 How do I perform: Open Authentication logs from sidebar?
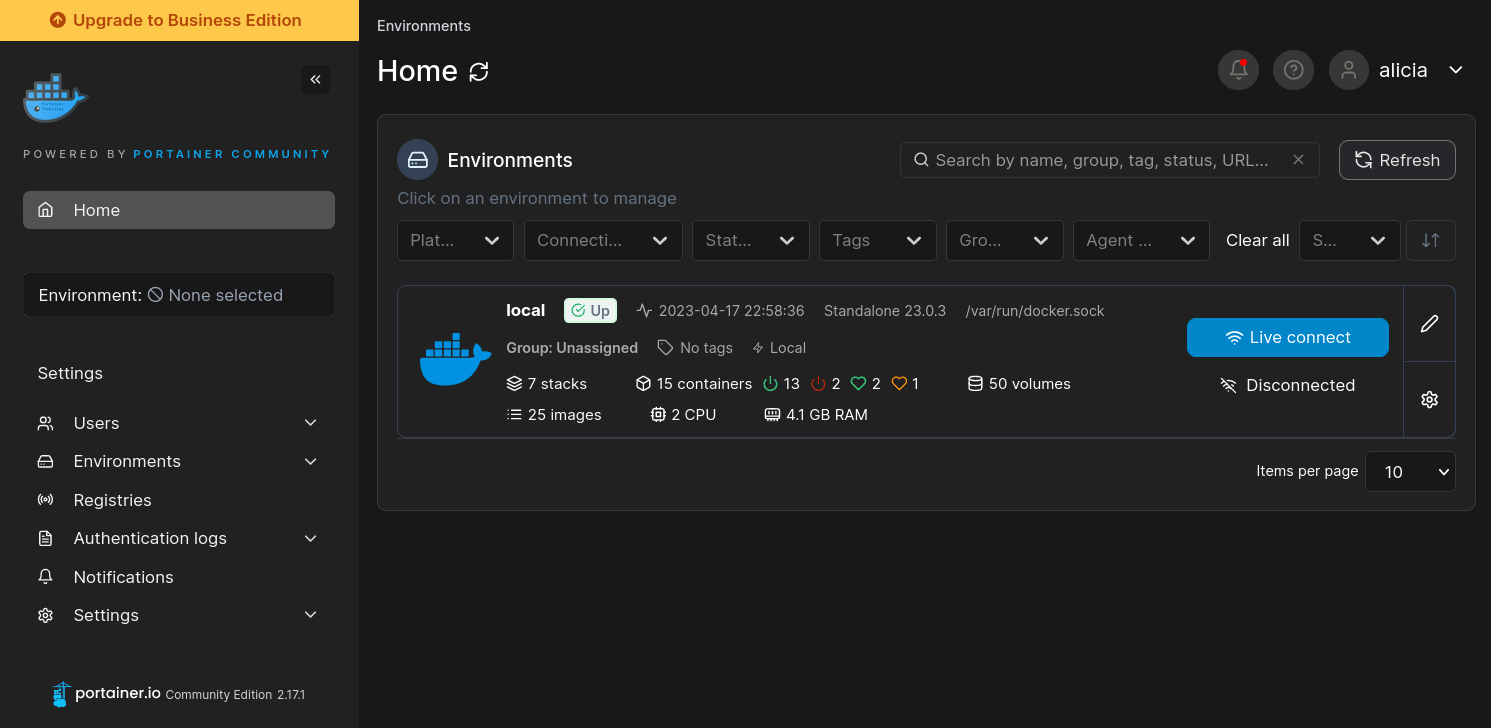pos(150,538)
